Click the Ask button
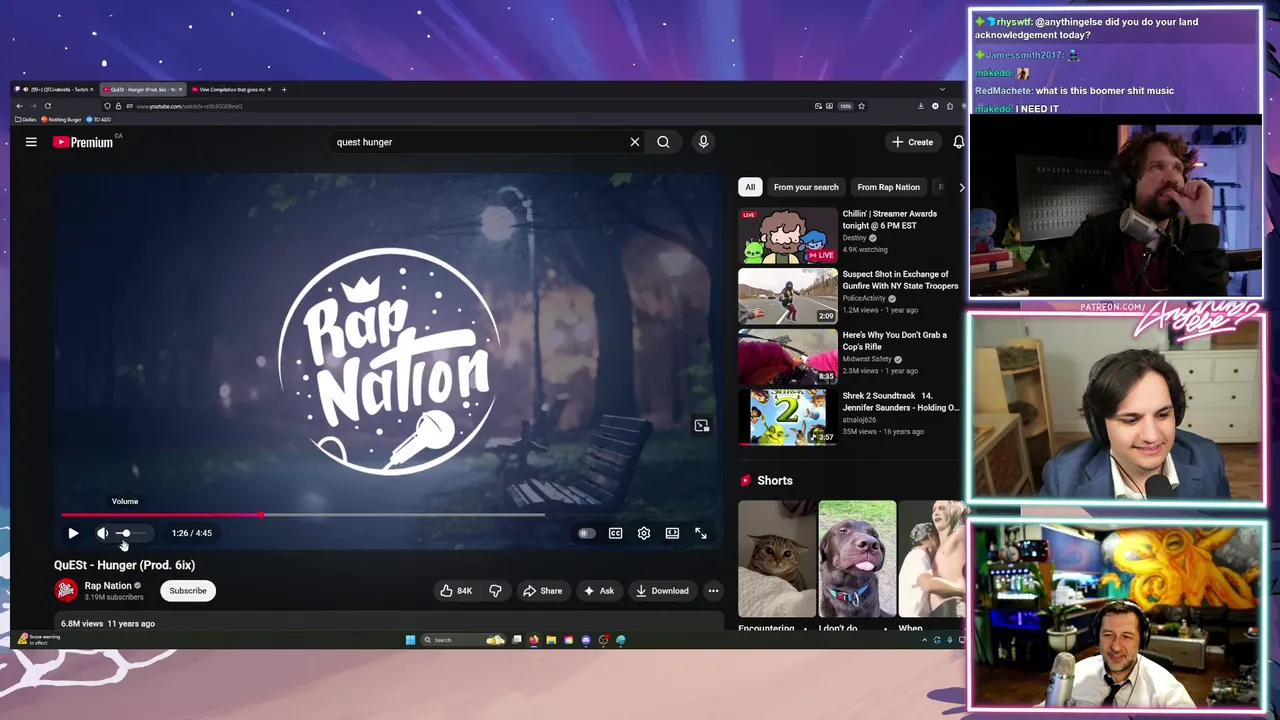The height and width of the screenshot is (720, 1280). click(598, 590)
